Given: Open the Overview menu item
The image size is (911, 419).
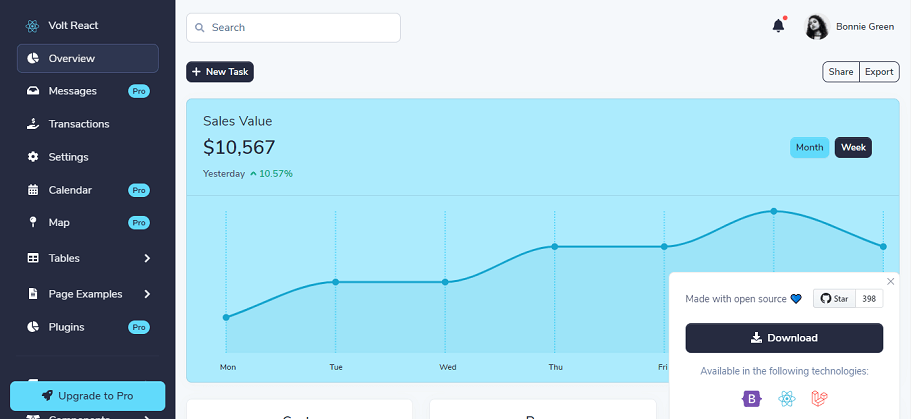Looking at the screenshot, I should [88, 59].
